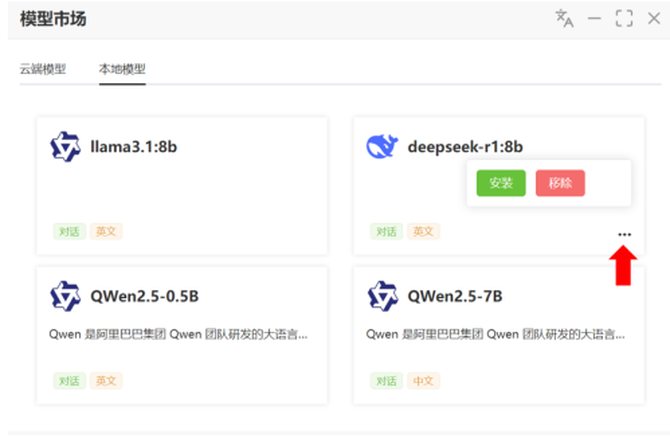Click the 模型市场 window title
This screenshot has width=670, height=438.
[53, 19]
